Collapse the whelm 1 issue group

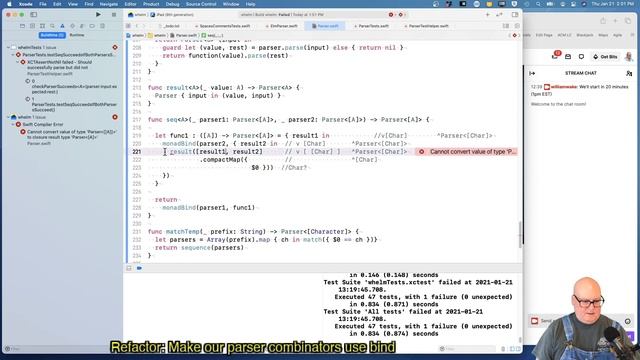tap(8, 117)
